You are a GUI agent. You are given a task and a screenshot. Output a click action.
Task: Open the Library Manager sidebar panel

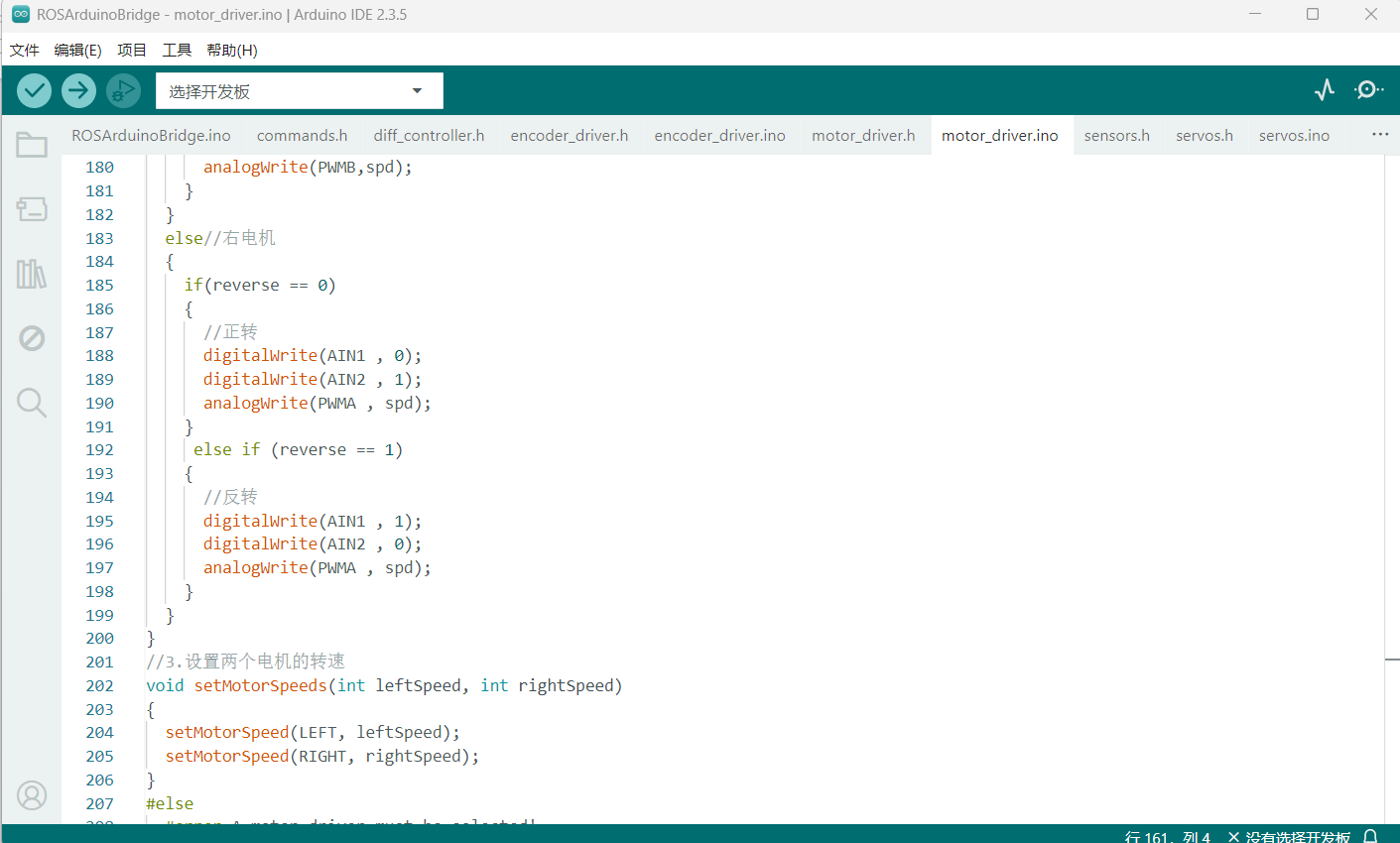pos(32,274)
